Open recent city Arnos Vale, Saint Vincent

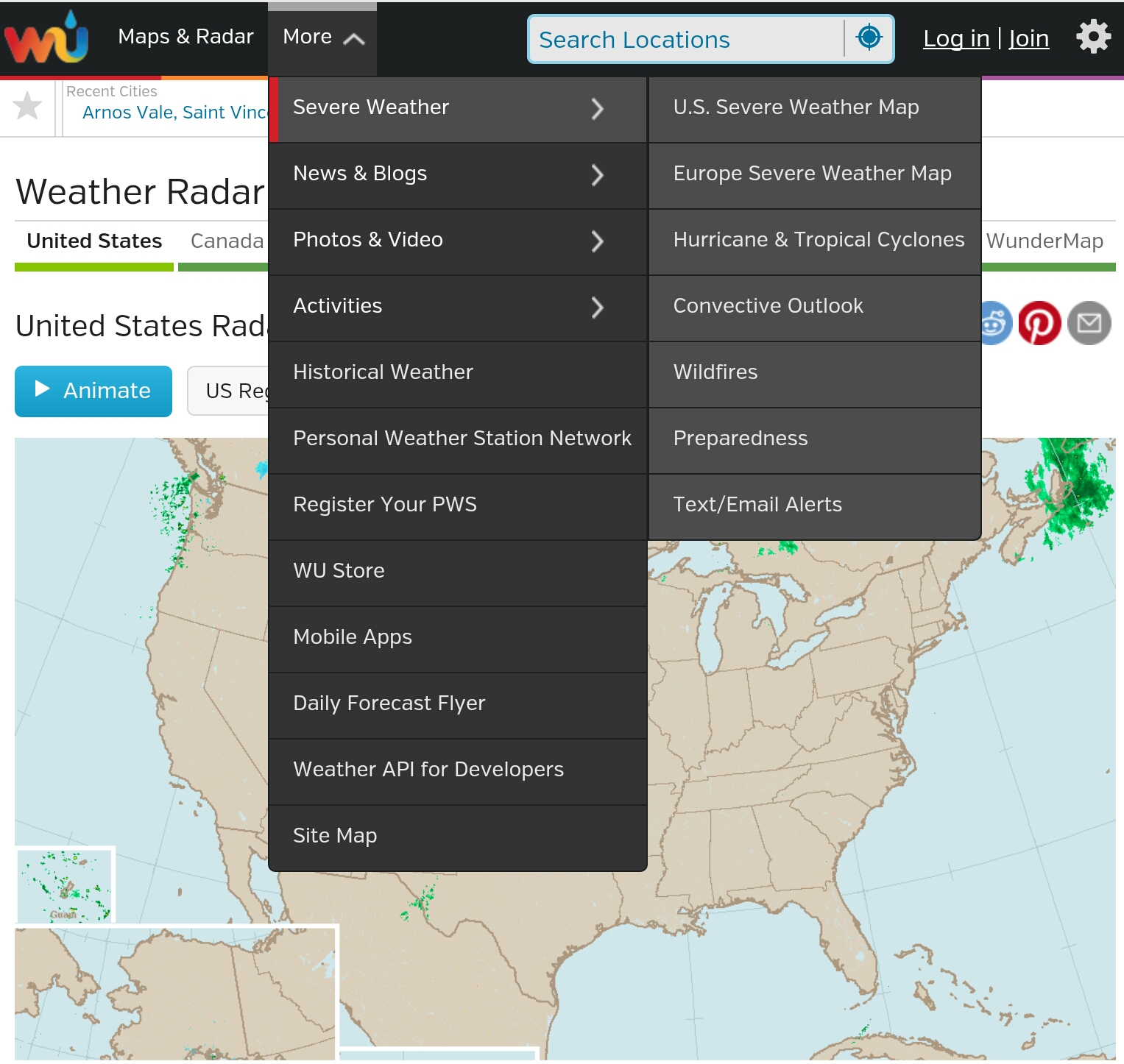pyautogui.click(x=175, y=113)
